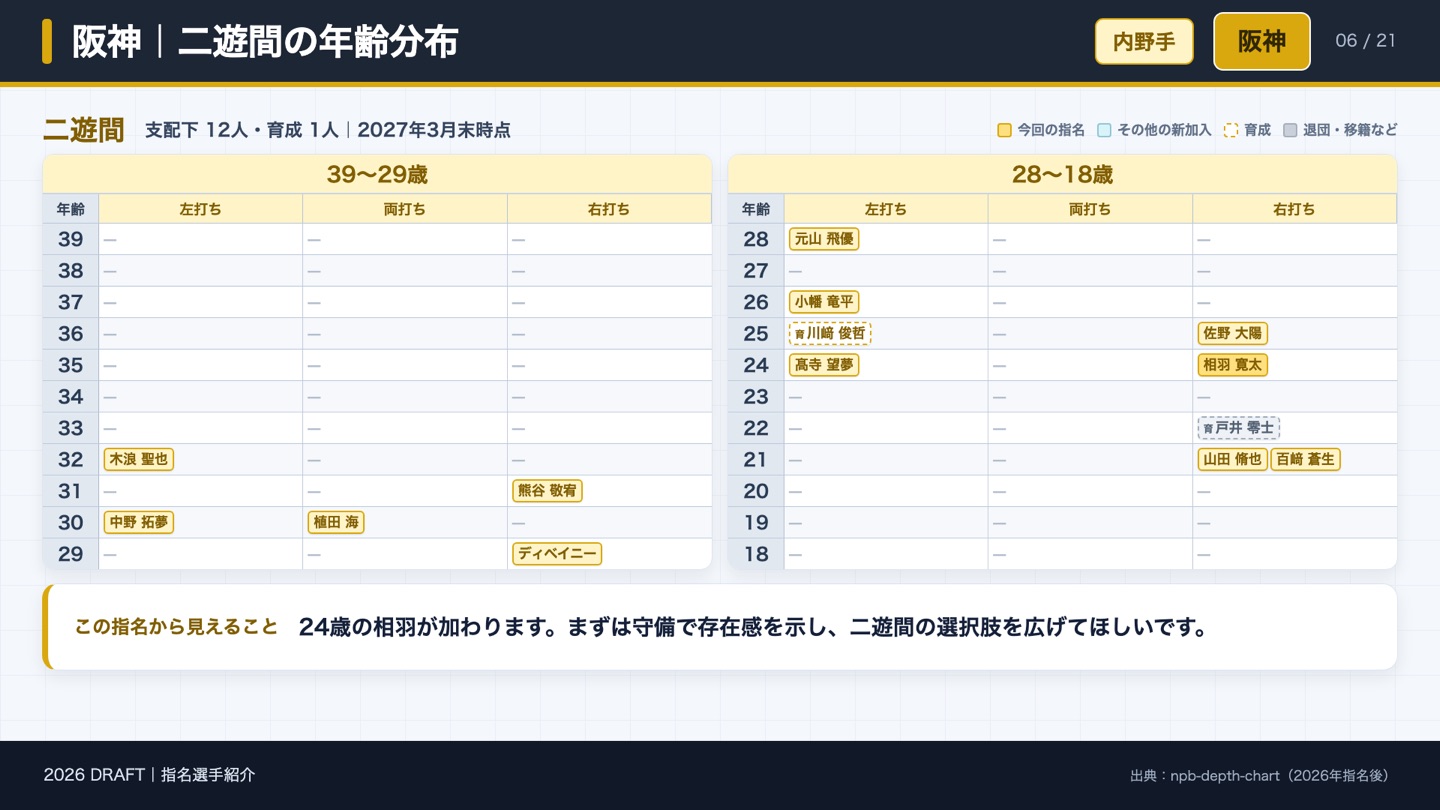This screenshot has height=810, width=1440.
Task: Click the age 24 row label
Action: point(756,365)
